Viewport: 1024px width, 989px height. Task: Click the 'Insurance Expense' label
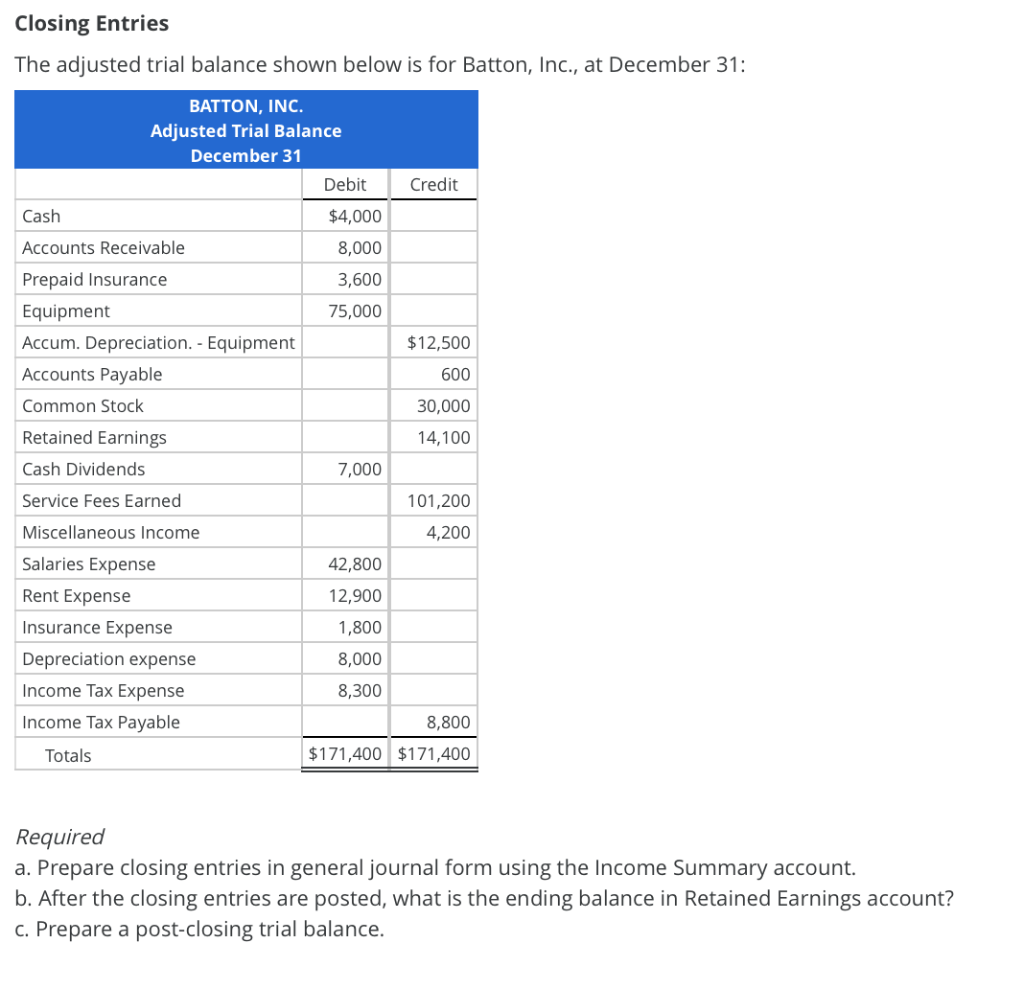pyautogui.click(x=97, y=628)
